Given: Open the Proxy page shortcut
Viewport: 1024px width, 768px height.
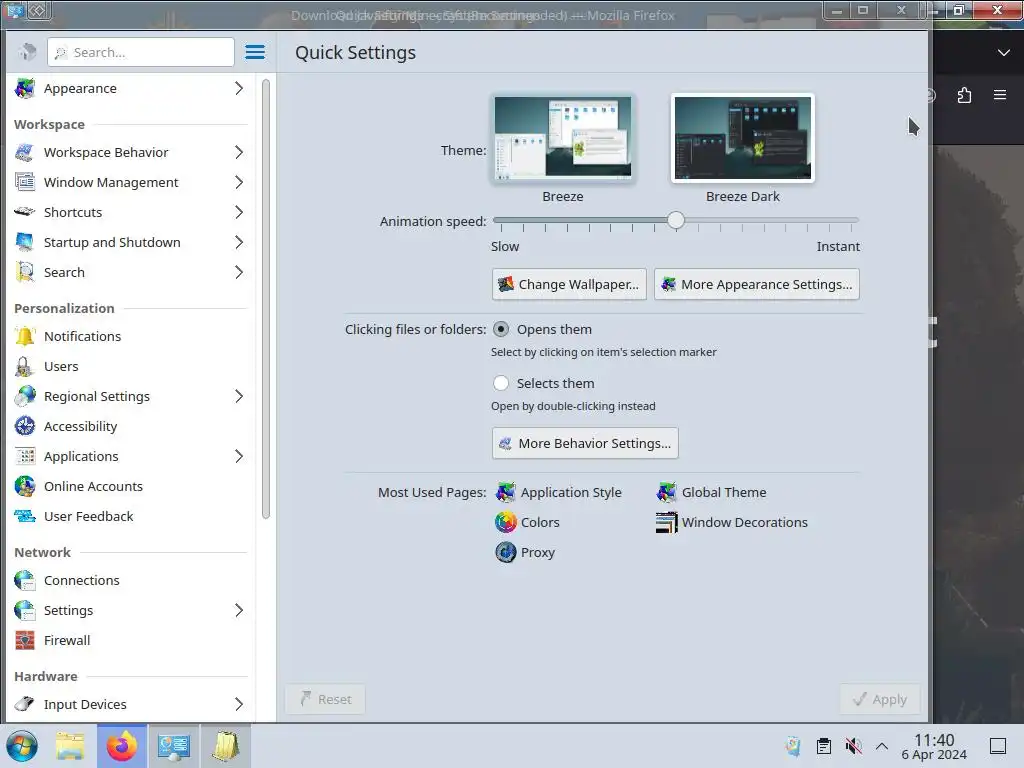Looking at the screenshot, I should point(525,552).
